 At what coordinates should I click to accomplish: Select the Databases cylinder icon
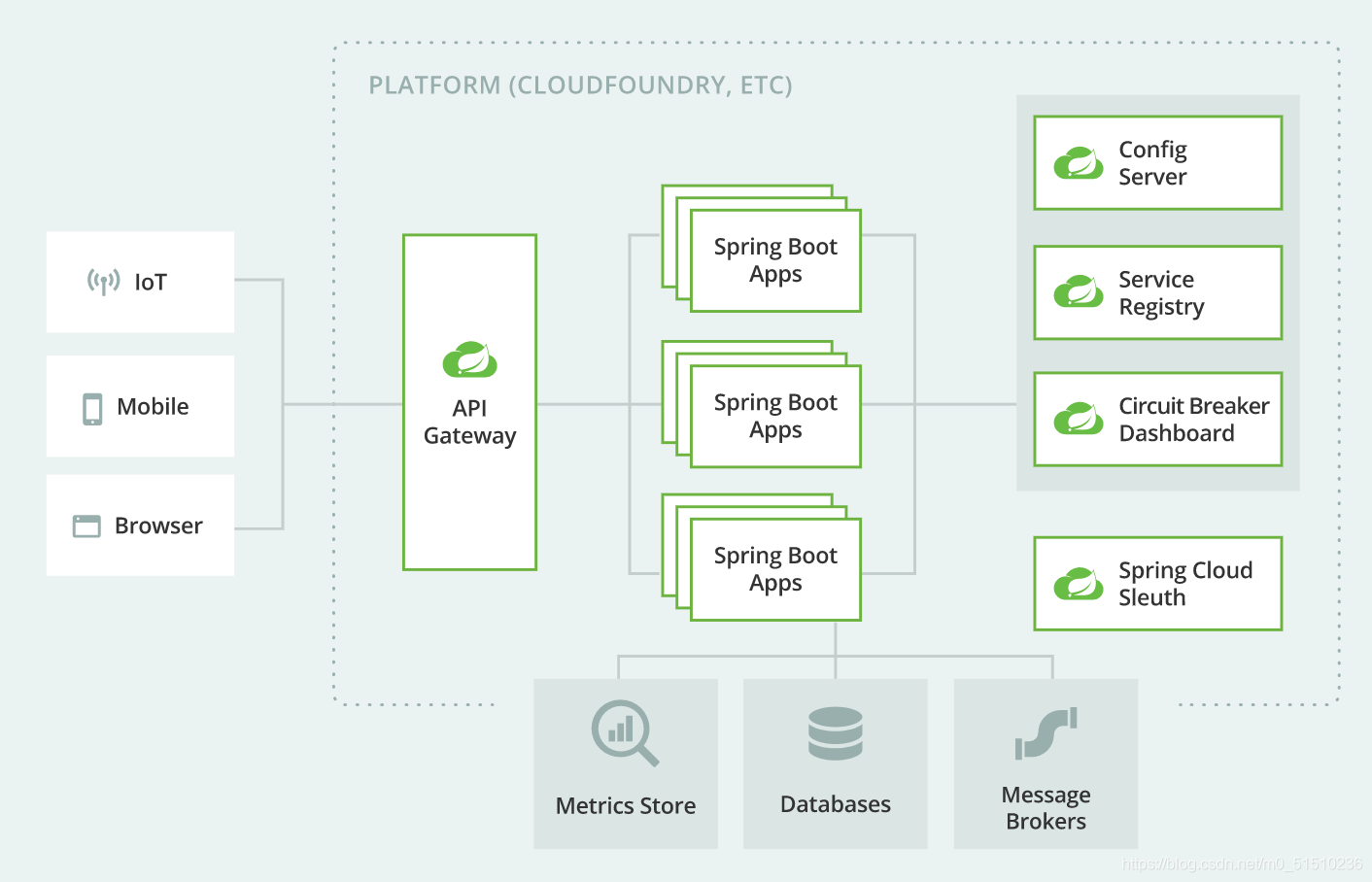836,733
